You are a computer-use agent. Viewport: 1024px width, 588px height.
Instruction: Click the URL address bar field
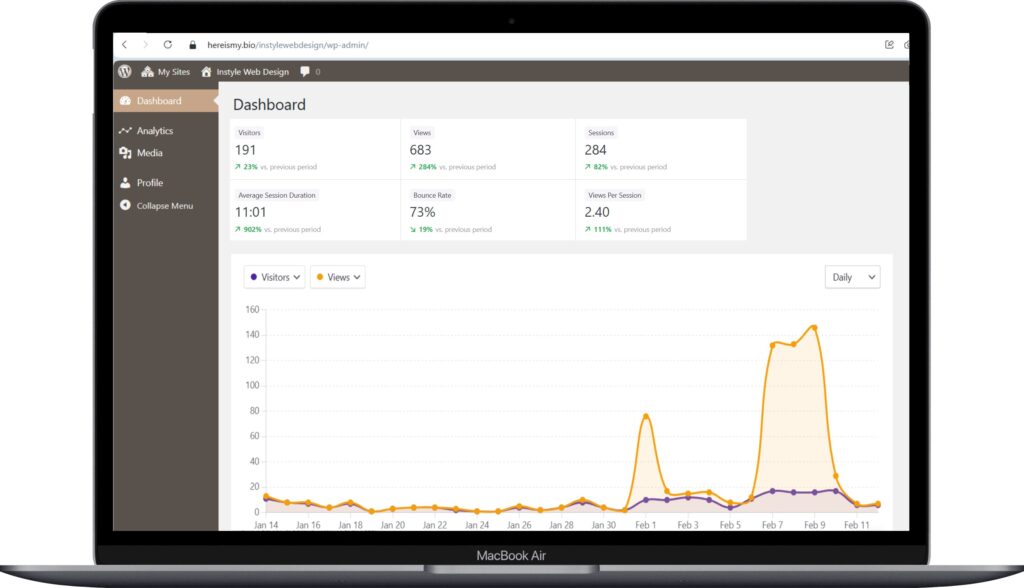pos(500,45)
